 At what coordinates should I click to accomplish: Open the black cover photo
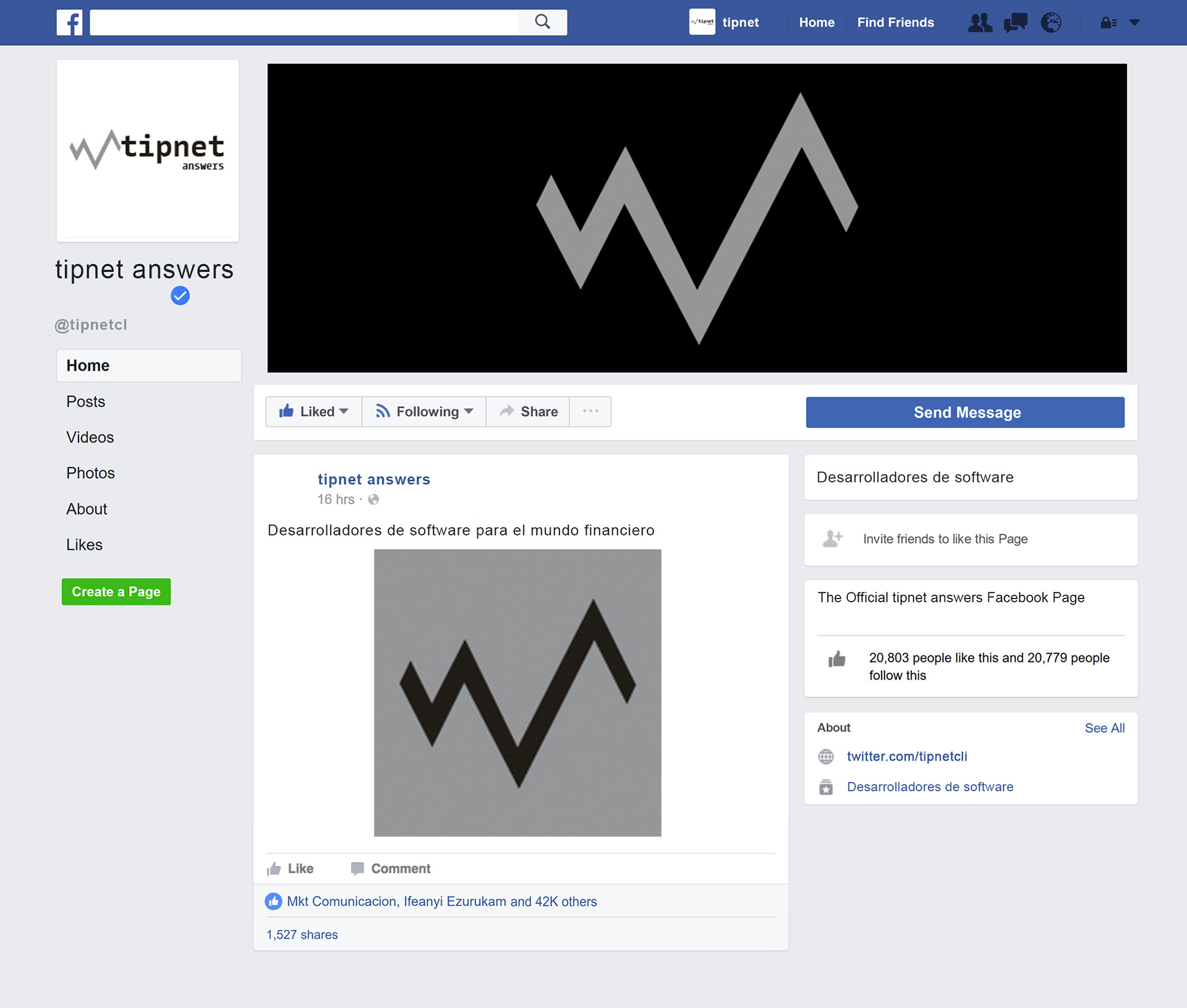(697, 218)
